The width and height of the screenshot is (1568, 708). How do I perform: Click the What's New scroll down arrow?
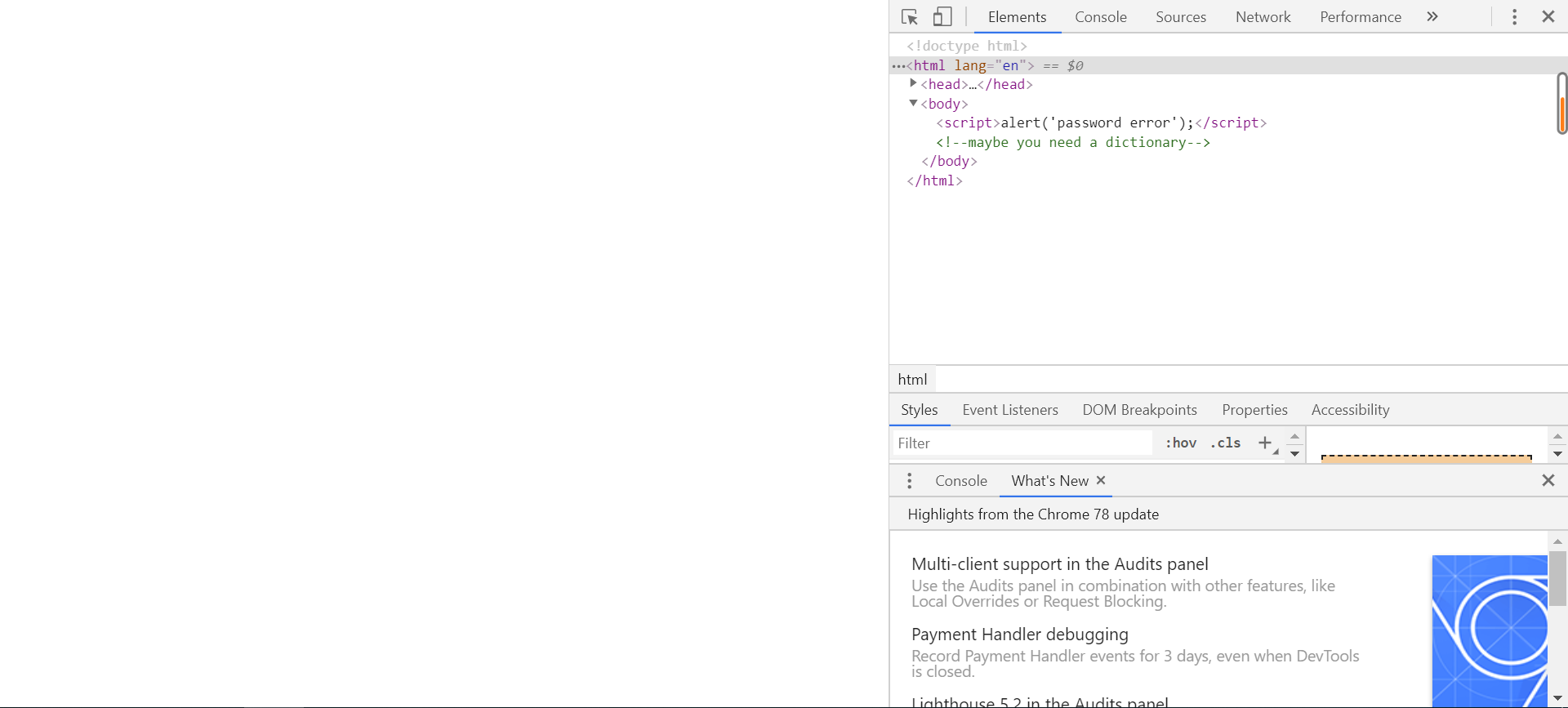click(x=1557, y=698)
